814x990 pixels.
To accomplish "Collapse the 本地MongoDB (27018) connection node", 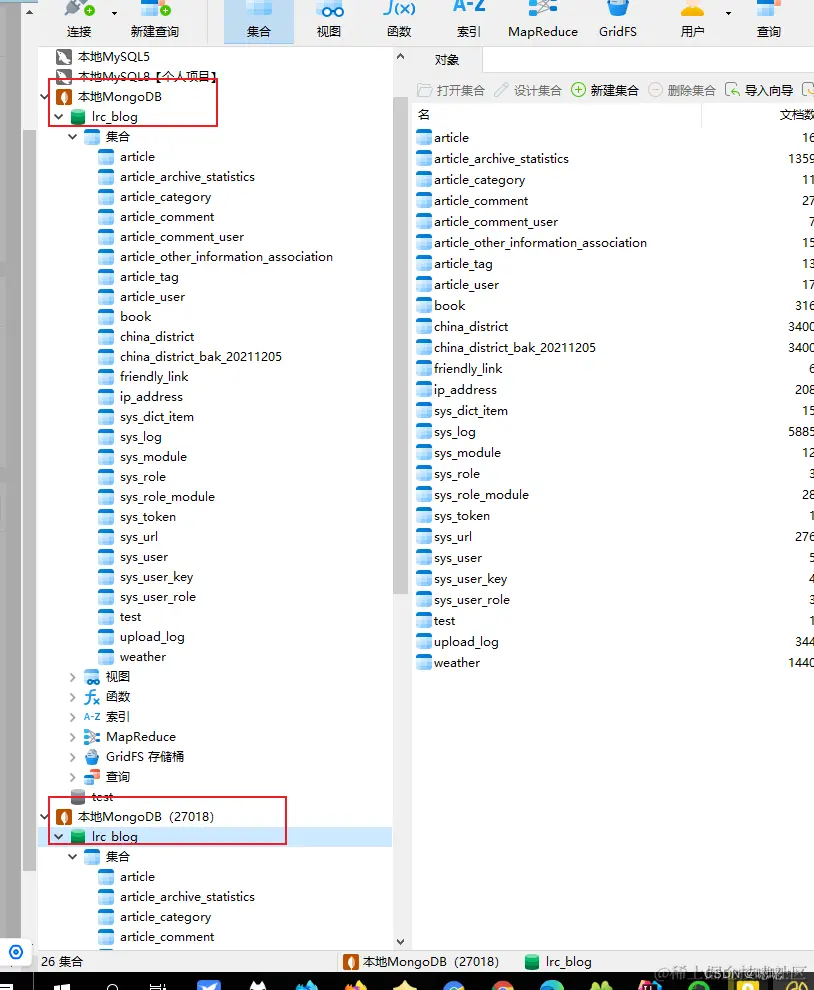I will pyautogui.click(x=45, y=817).
